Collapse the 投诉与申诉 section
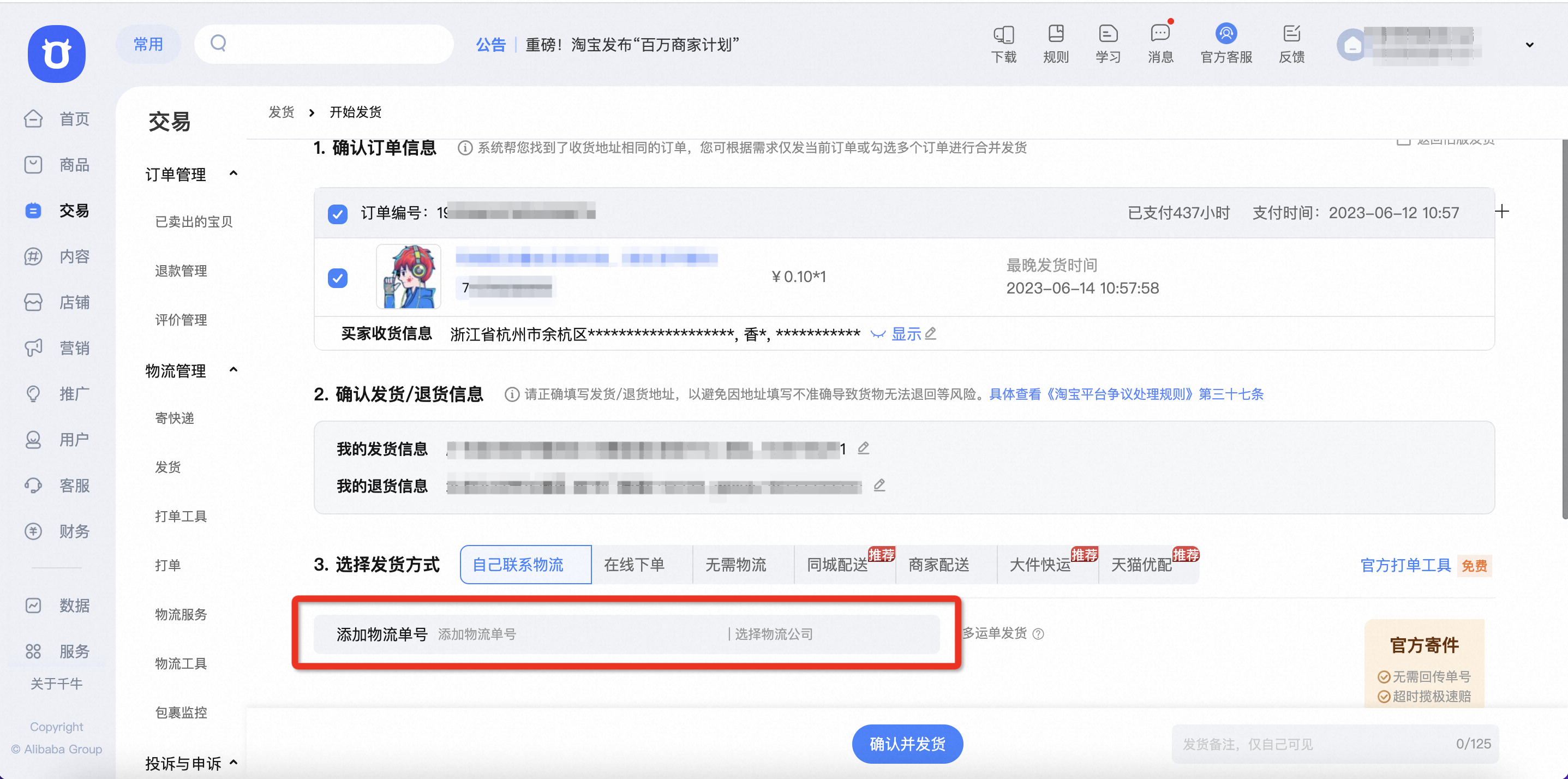The width and height of the screenshot is (1568, 779). pyautogui.click(x=233, y=763)
